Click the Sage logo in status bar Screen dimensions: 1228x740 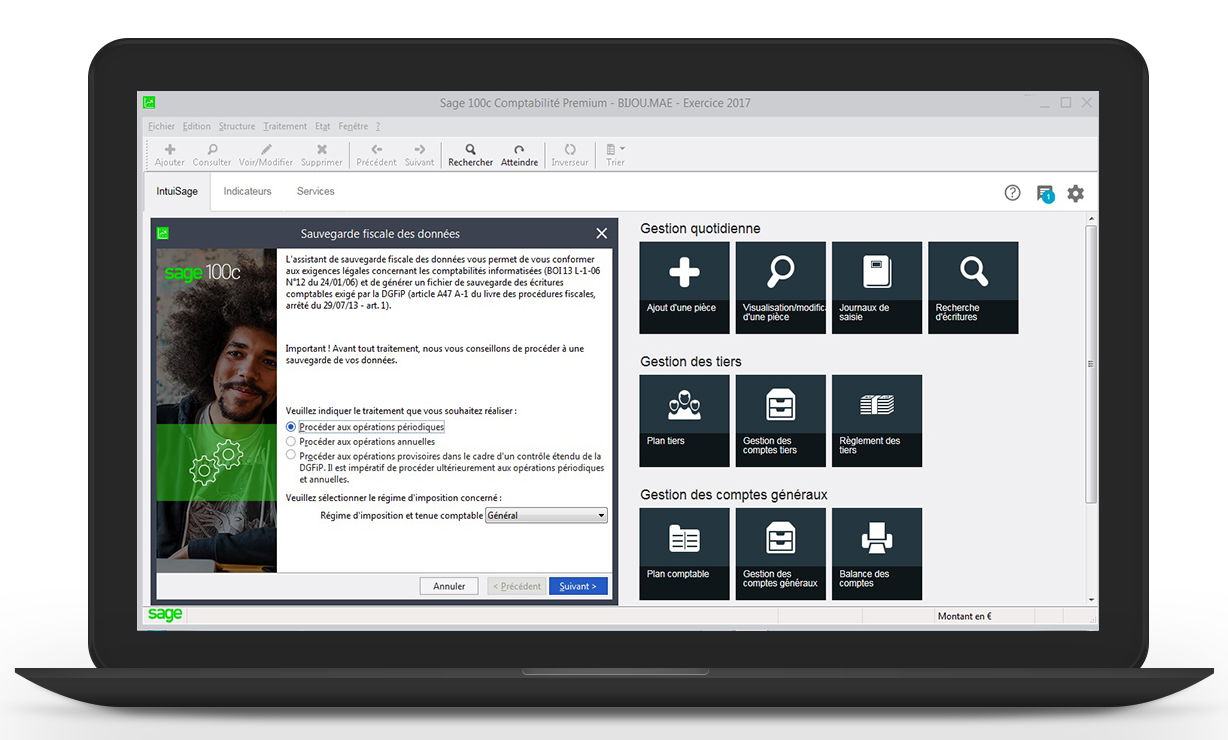tap(165, 614)
